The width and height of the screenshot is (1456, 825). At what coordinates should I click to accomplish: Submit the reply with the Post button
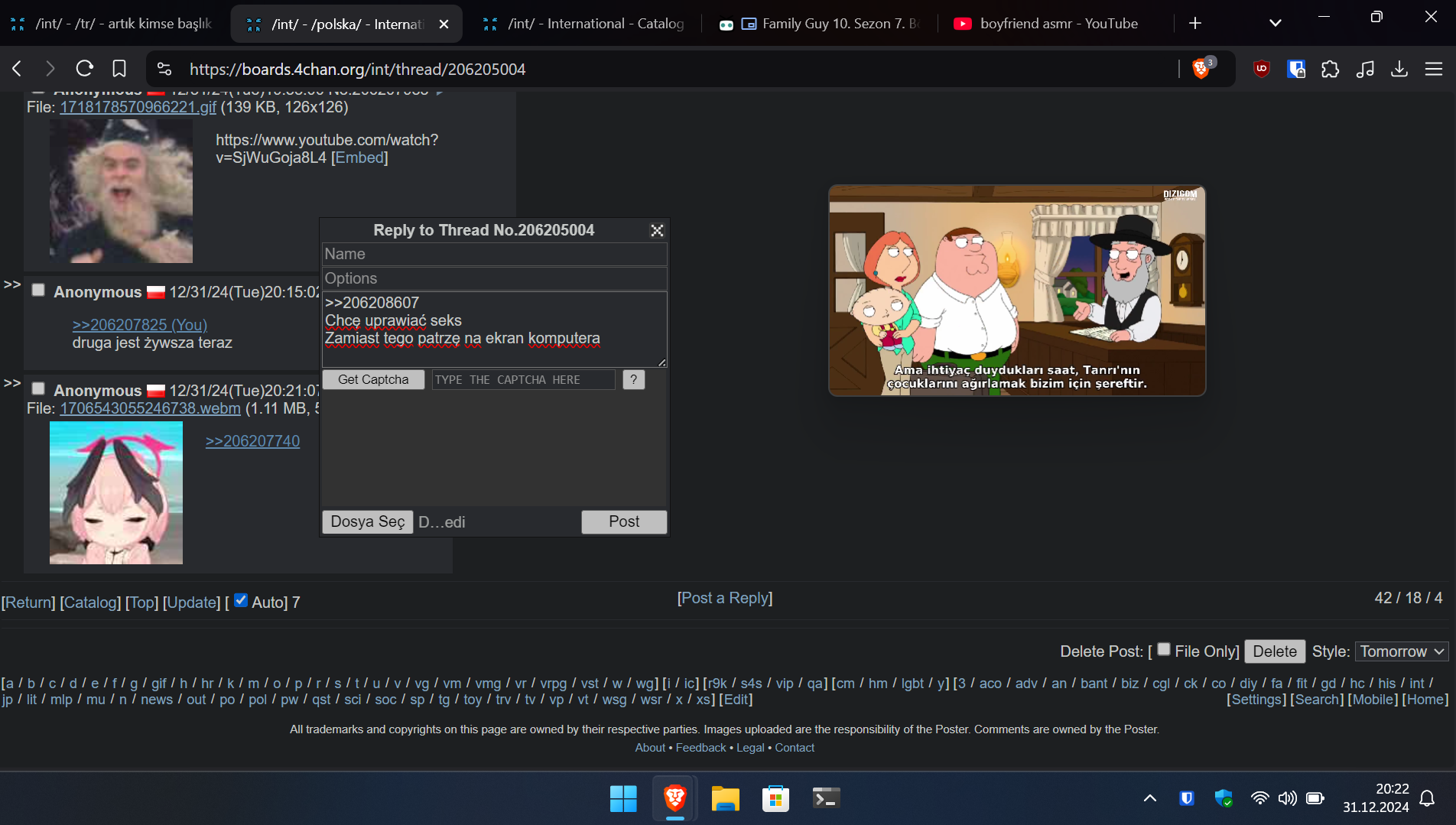coord(624,521)
